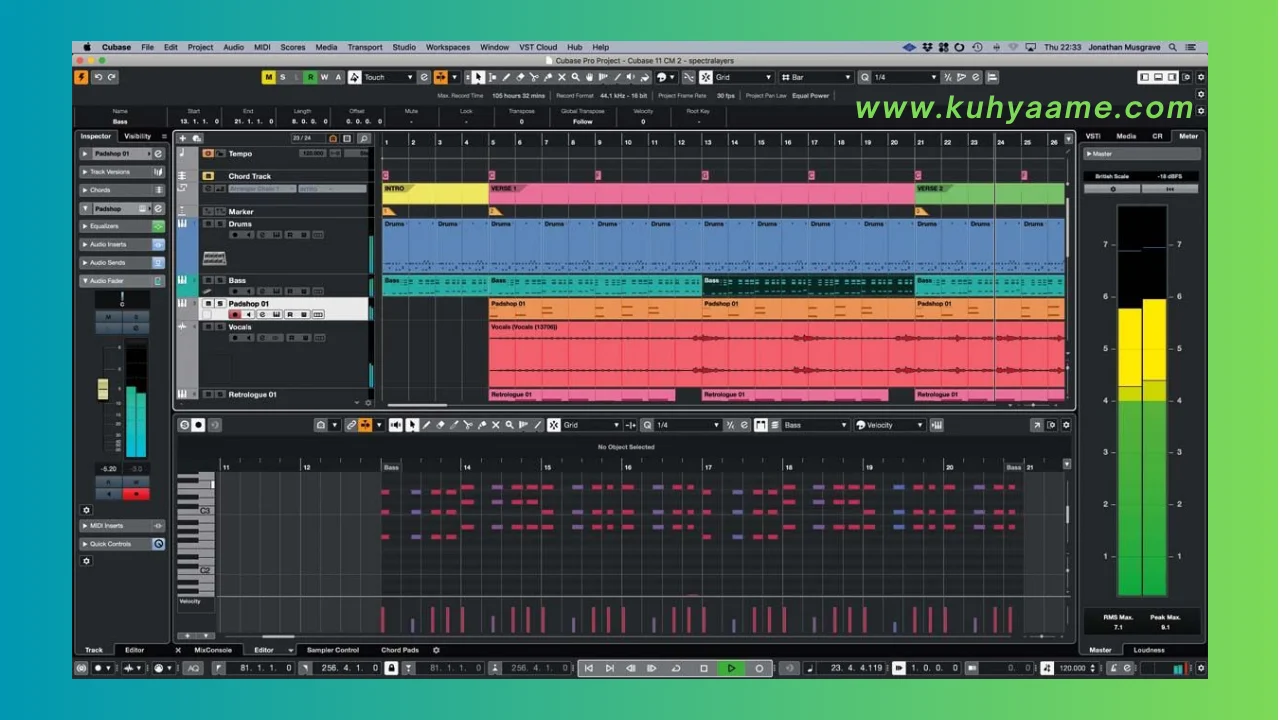Click the Redo arrow in the project toolbar
Image resolution: width=1280 pixels, height=720 pixels.
tap(111, 77)
